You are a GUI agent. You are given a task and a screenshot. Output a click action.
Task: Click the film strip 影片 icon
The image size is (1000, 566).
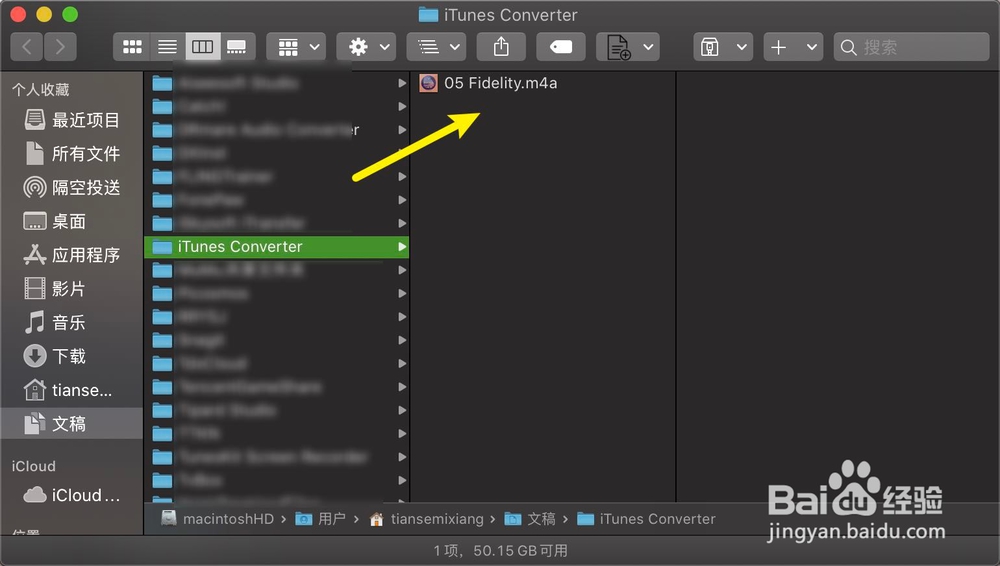tap(34, 288)
